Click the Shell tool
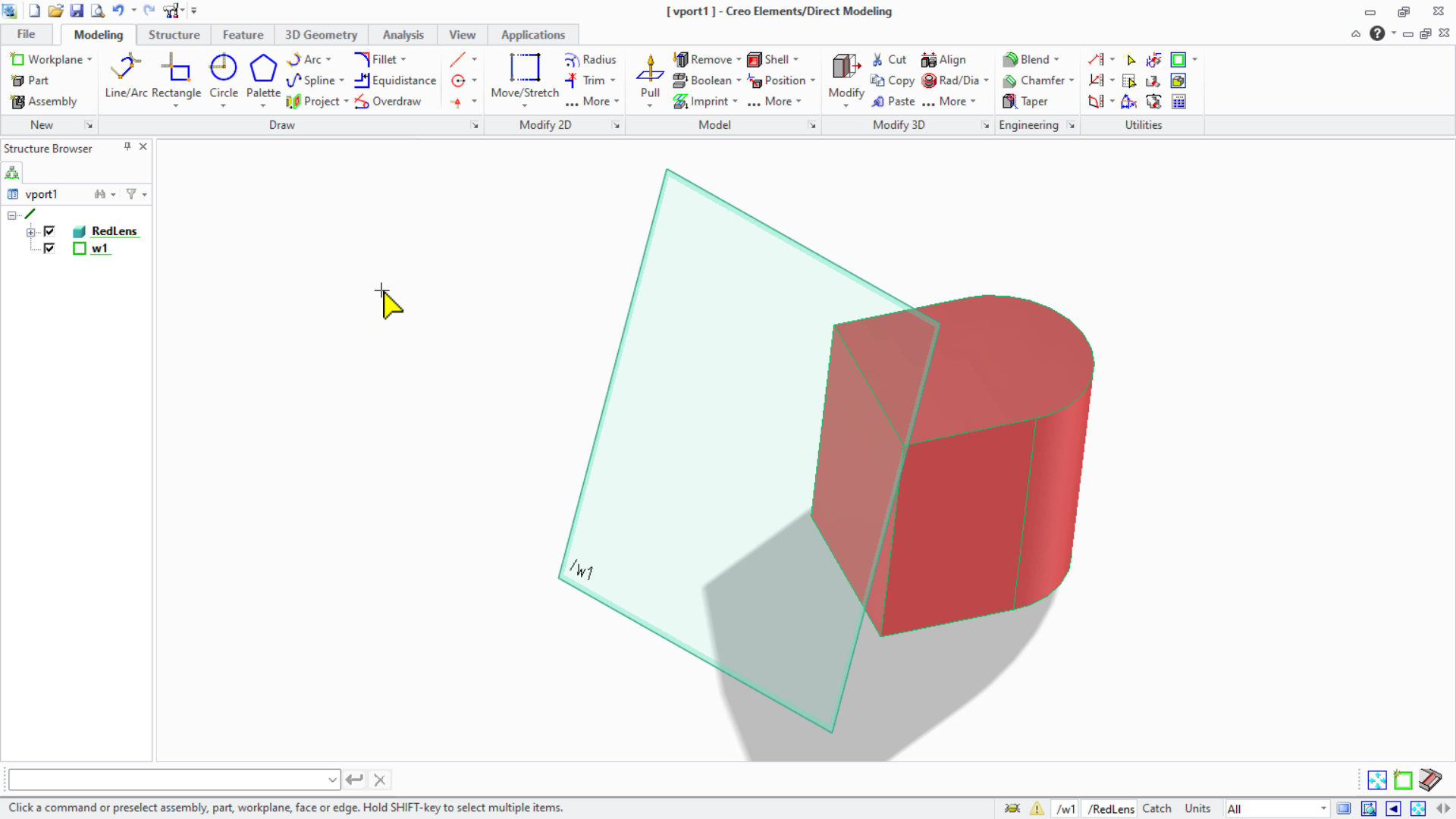Image resolution: width=1456 pixels, height=819 pixels. [x=768, y=59]
